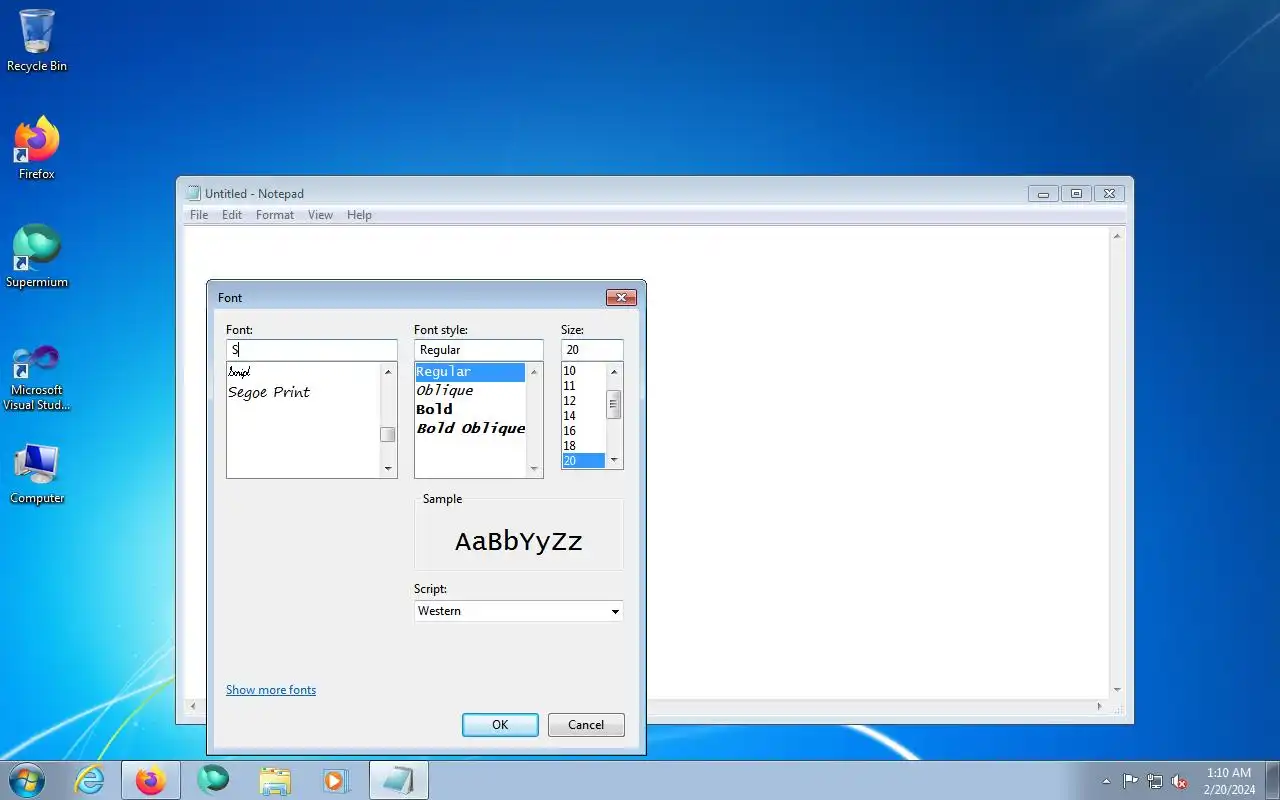Screen dimensions: 1280x800
Task: Open the Edit menu in Notepad
Action: pyautogui.click(x=232, y=215)
